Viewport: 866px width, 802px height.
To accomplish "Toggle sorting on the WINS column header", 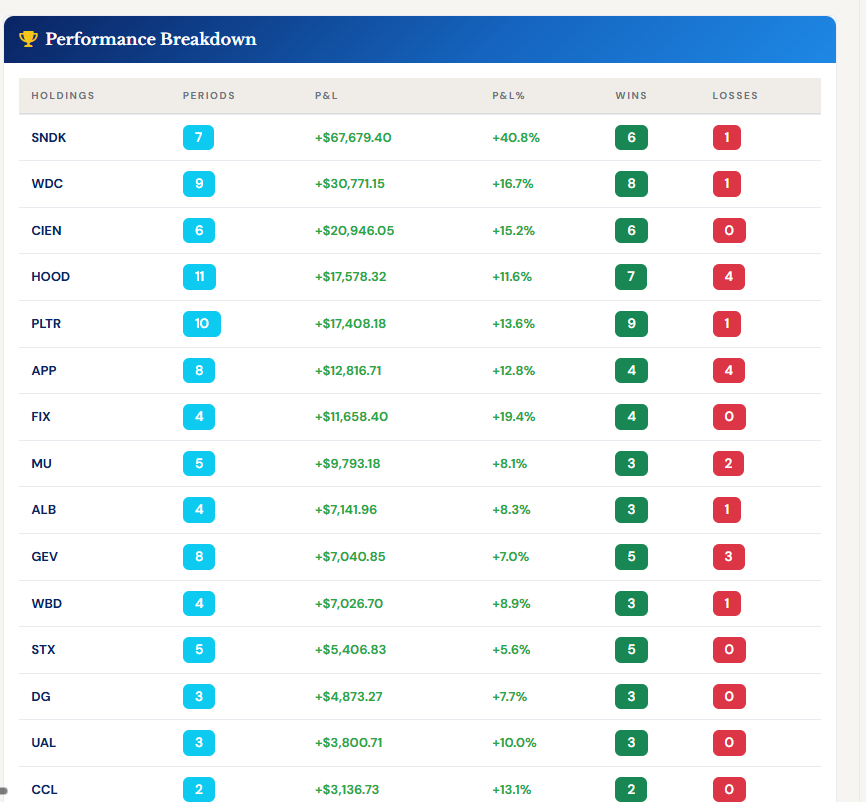I will click(631, 96).
